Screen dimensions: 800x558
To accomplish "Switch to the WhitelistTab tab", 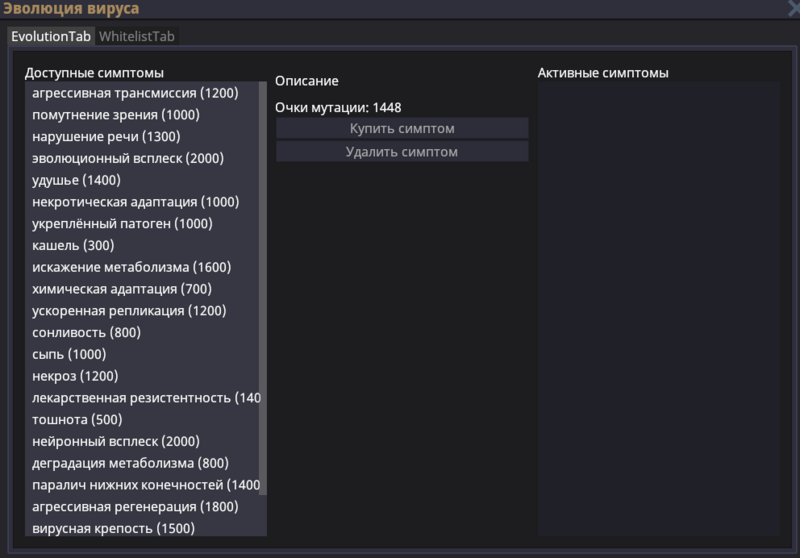I will pyautogui.click(x=137, y=36).
